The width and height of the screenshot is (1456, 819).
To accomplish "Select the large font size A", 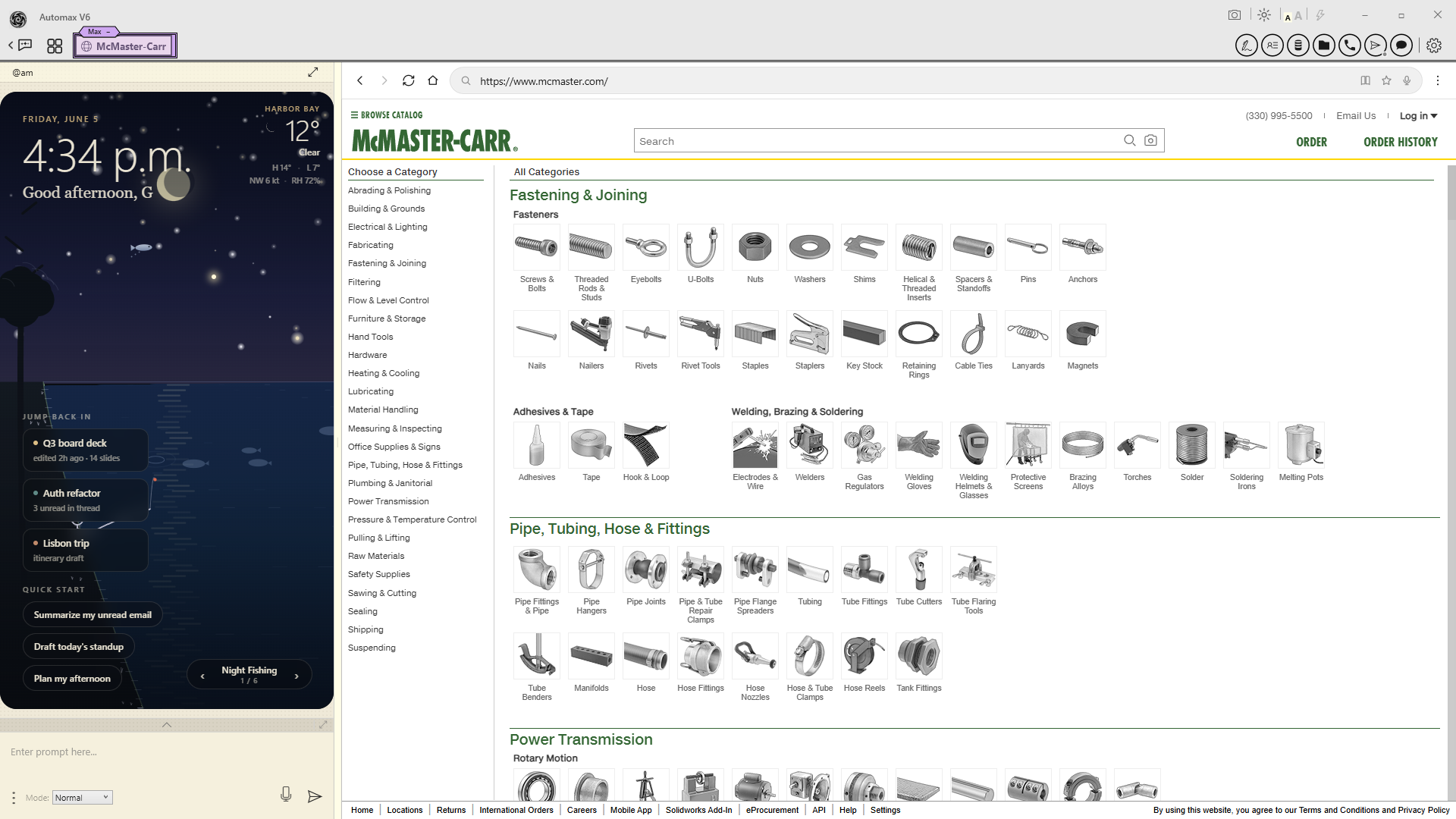I will [1298, 15].
